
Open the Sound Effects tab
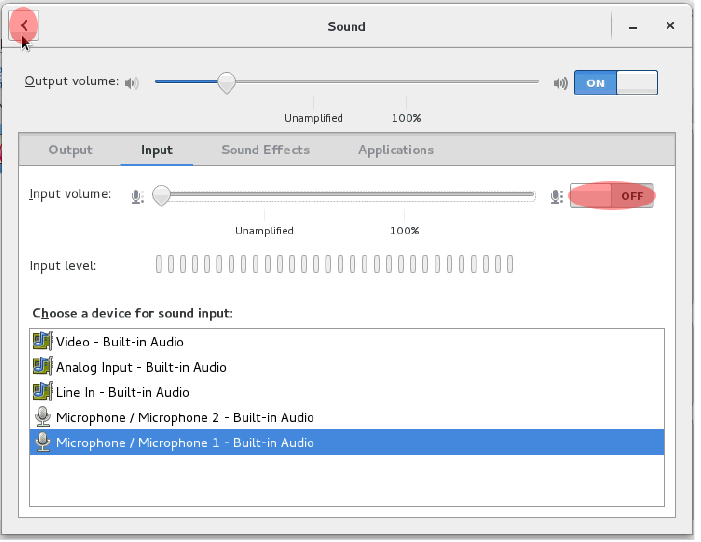pos(266,150)
